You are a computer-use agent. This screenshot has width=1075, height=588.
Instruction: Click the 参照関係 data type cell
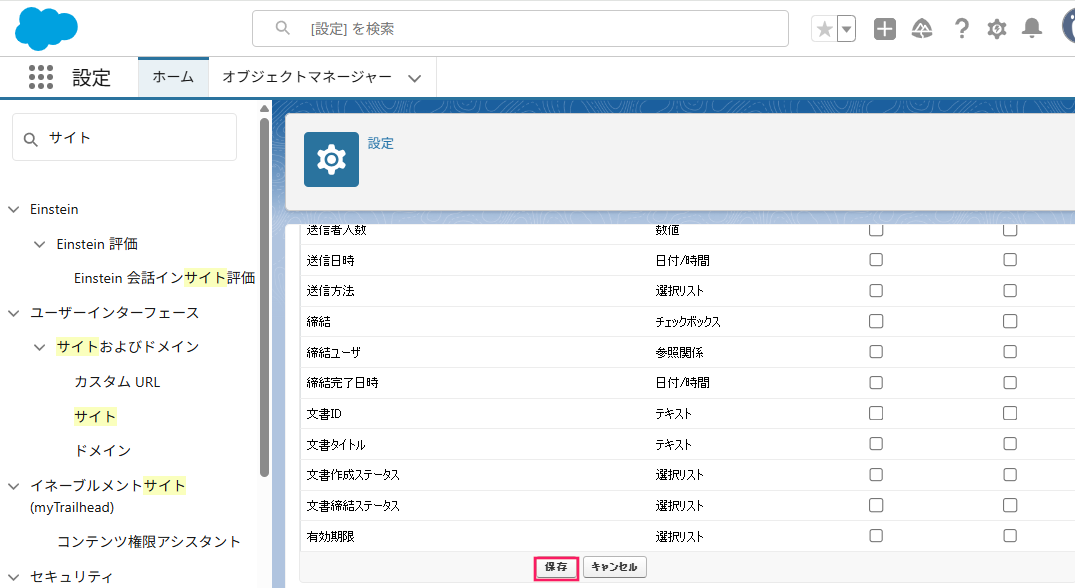point(679,352)
